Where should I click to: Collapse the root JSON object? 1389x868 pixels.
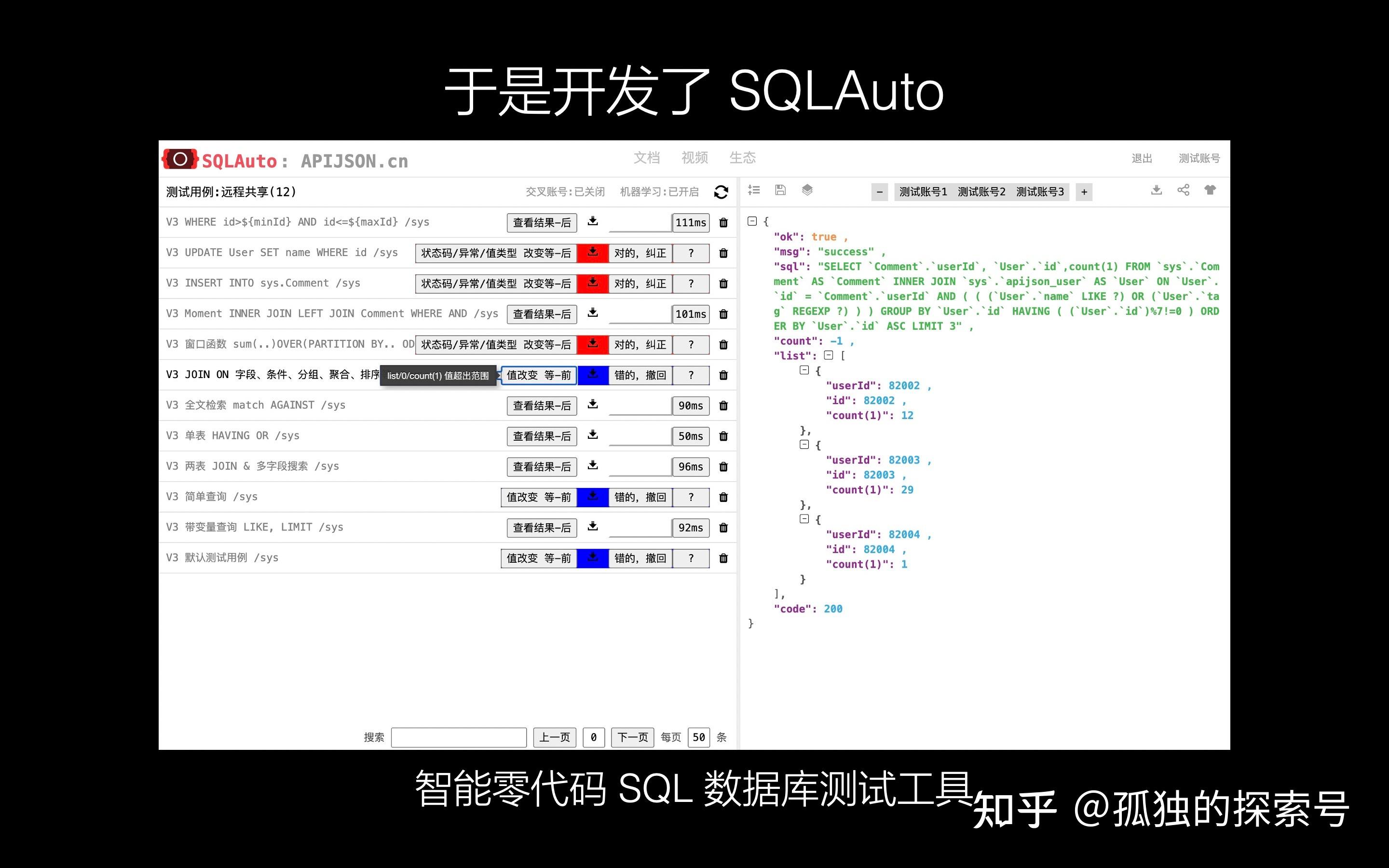tap(752, 221)
